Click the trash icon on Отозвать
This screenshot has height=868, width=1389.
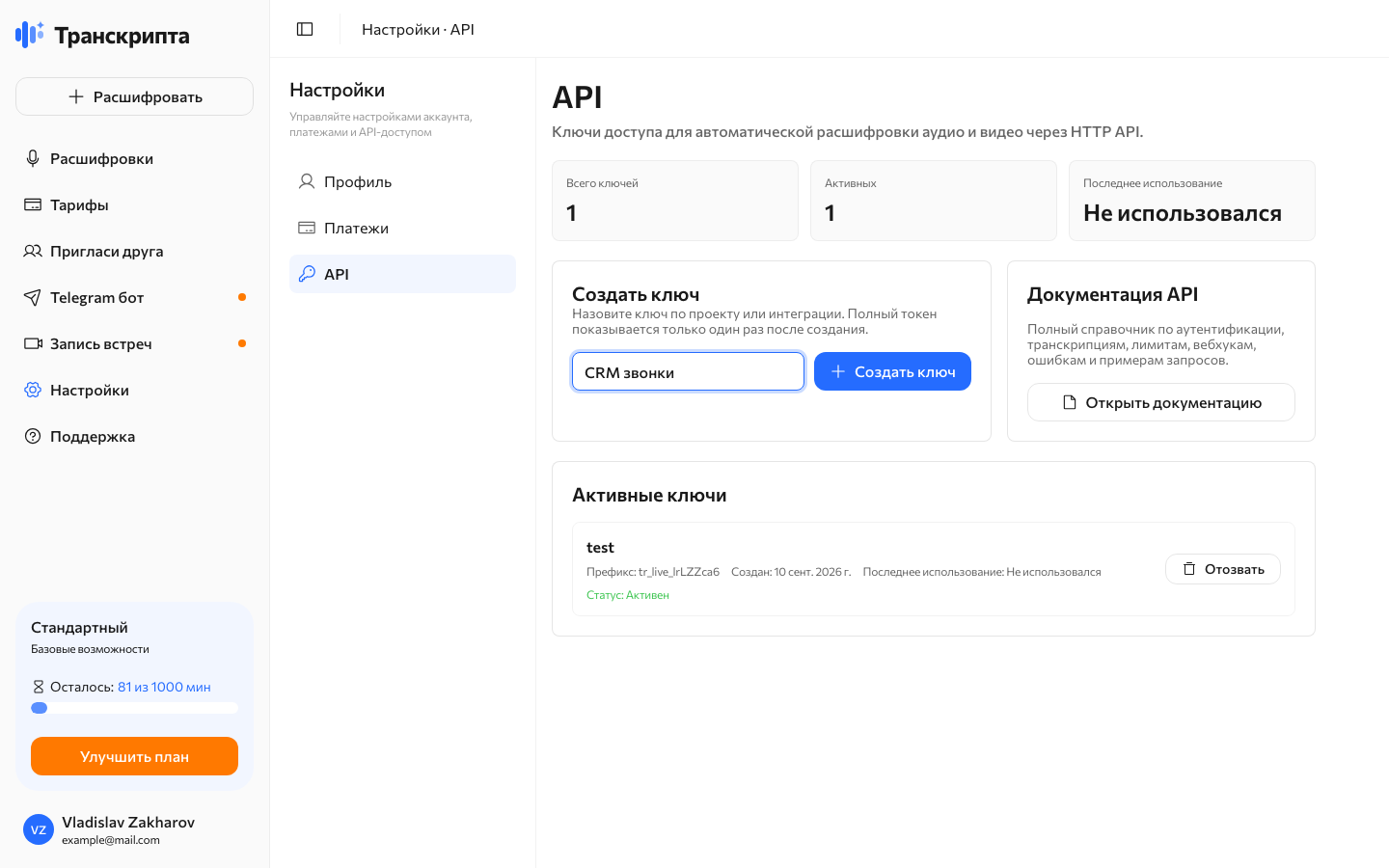tap(1189, 569)
